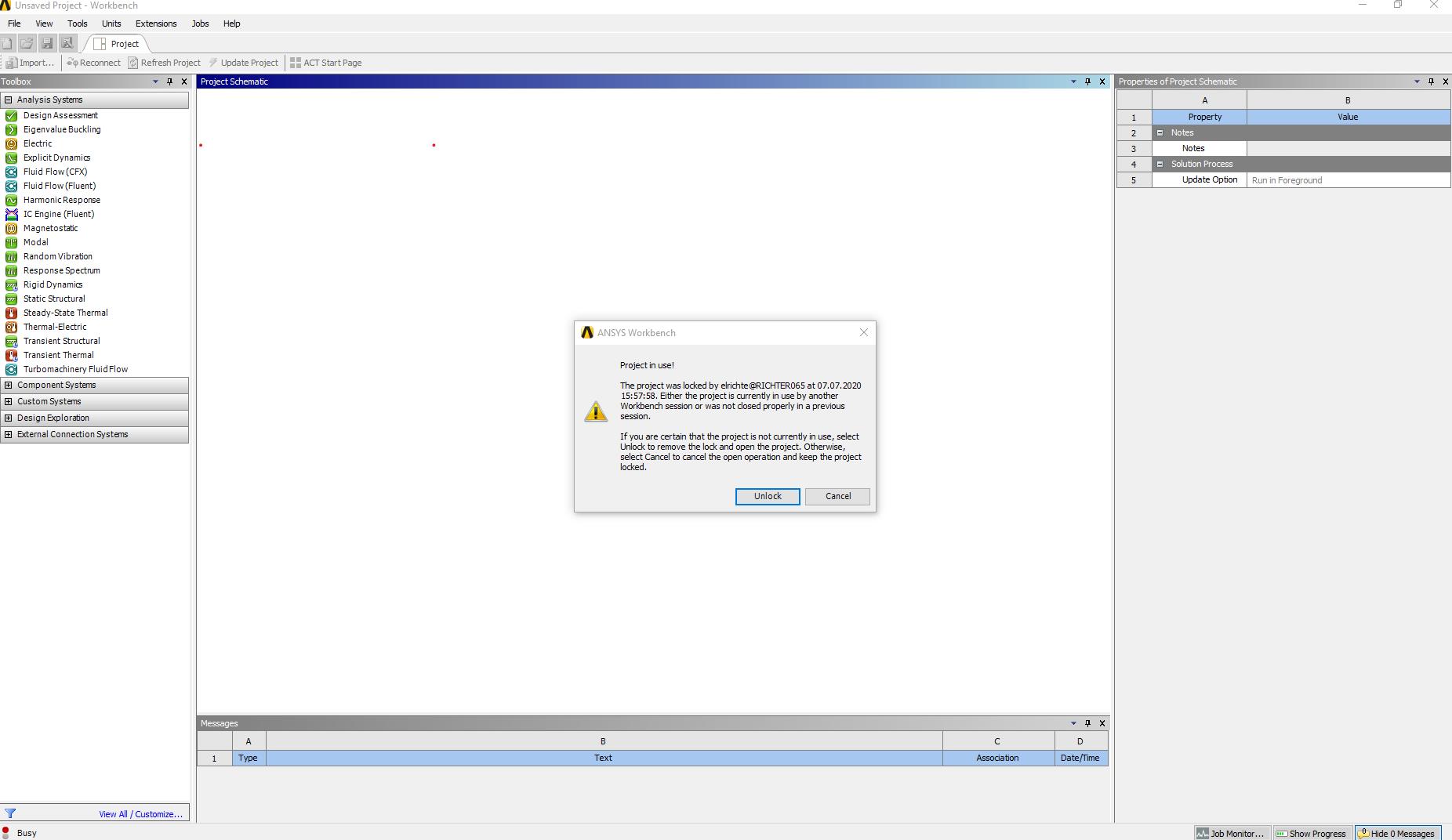The image size is (1452, 840).
Task: Choose Harmonic Response system
Action: coord(61,200)
